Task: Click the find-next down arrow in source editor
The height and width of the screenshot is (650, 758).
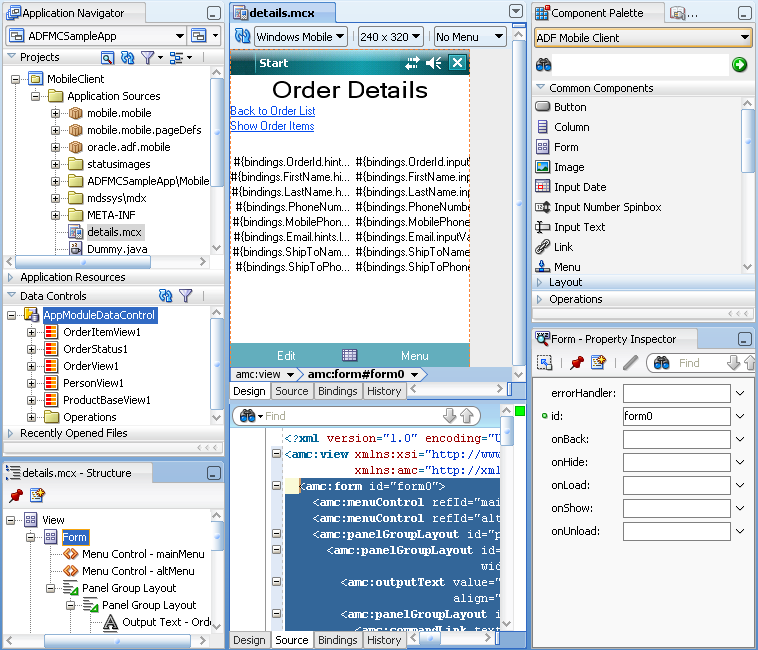Action: (450, 416)
